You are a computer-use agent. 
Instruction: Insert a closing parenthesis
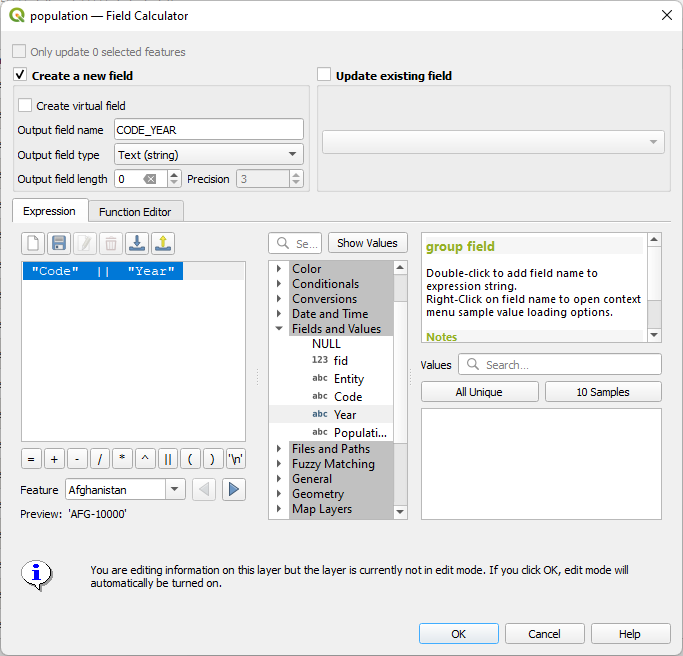point(213,459)
